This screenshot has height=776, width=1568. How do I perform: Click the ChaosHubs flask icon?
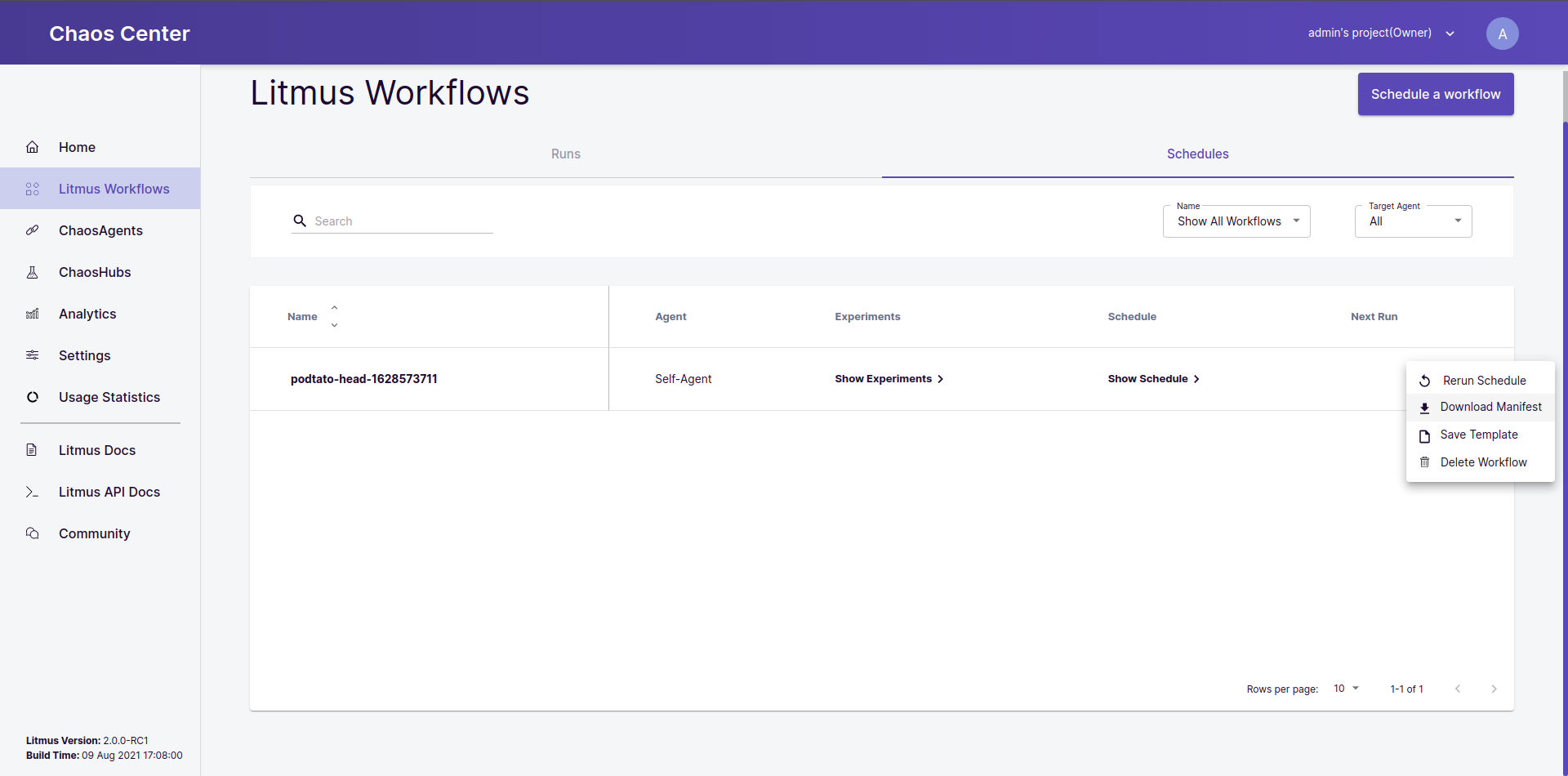(33, 272)
